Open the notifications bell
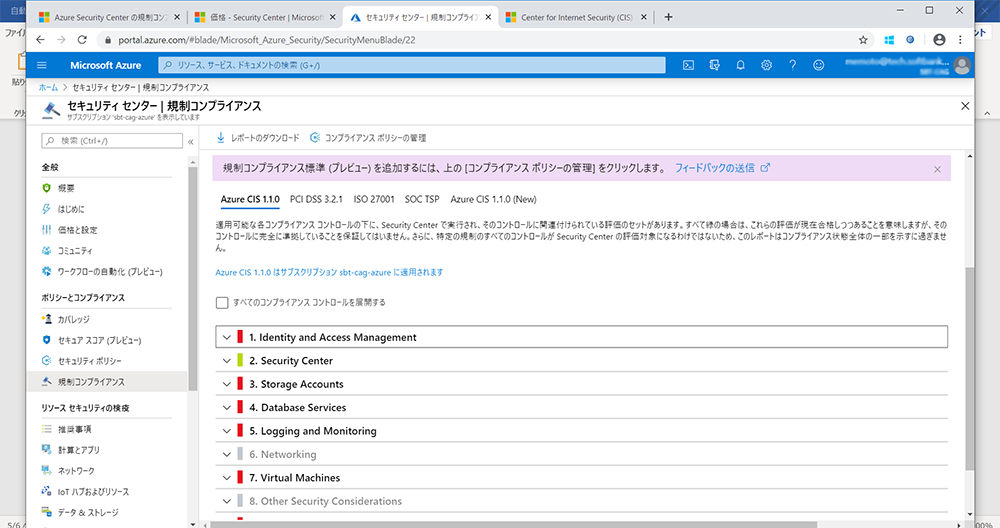 [740, 65]
